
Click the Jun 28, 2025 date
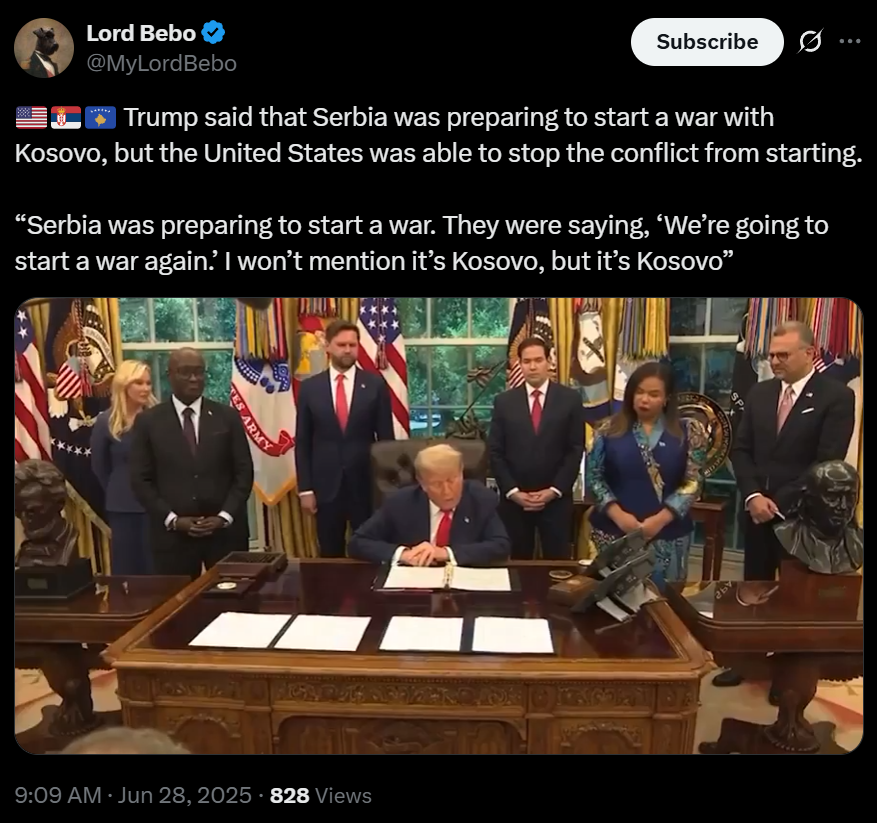[x=185, y=795]
